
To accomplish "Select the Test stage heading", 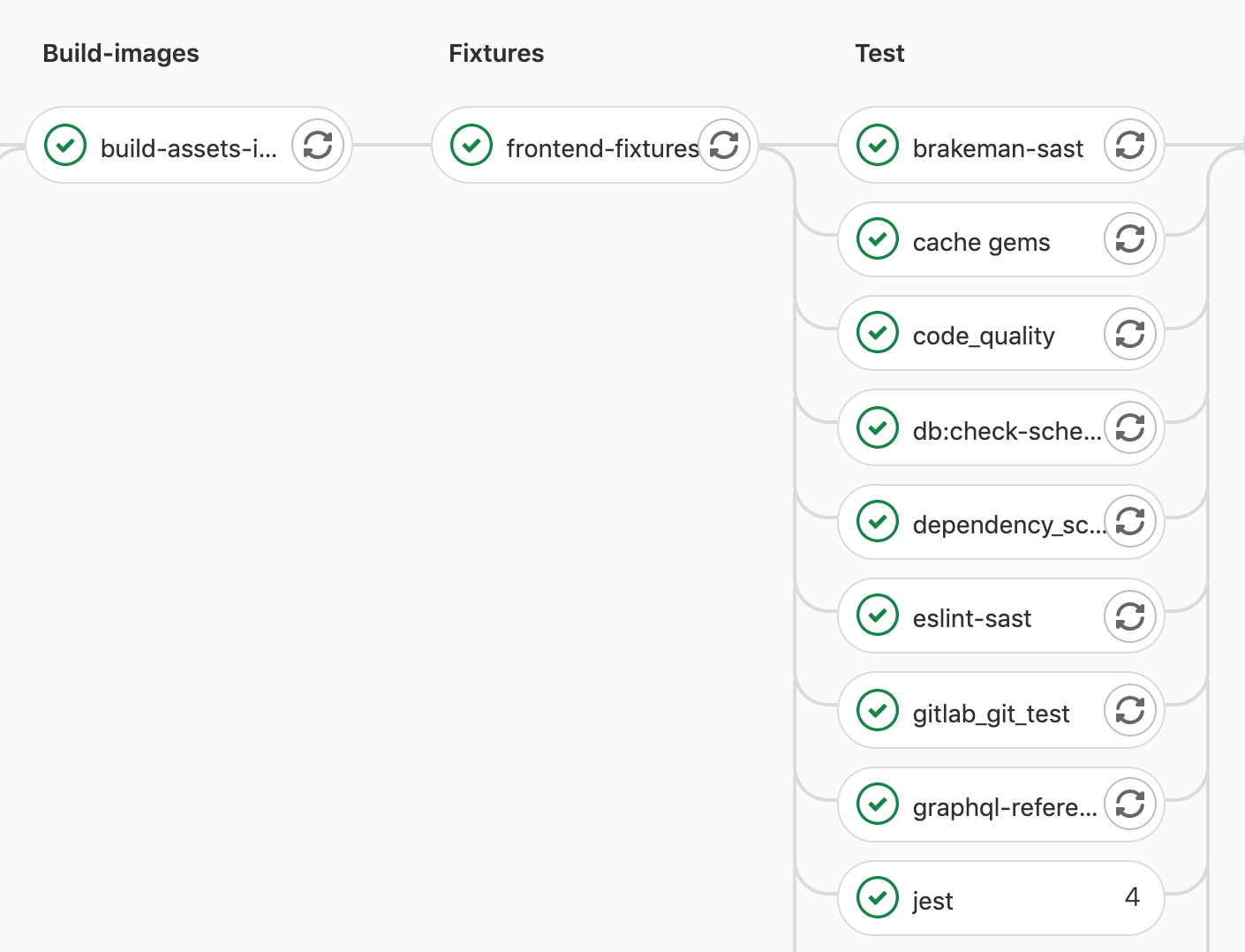I will coord(879,53).
